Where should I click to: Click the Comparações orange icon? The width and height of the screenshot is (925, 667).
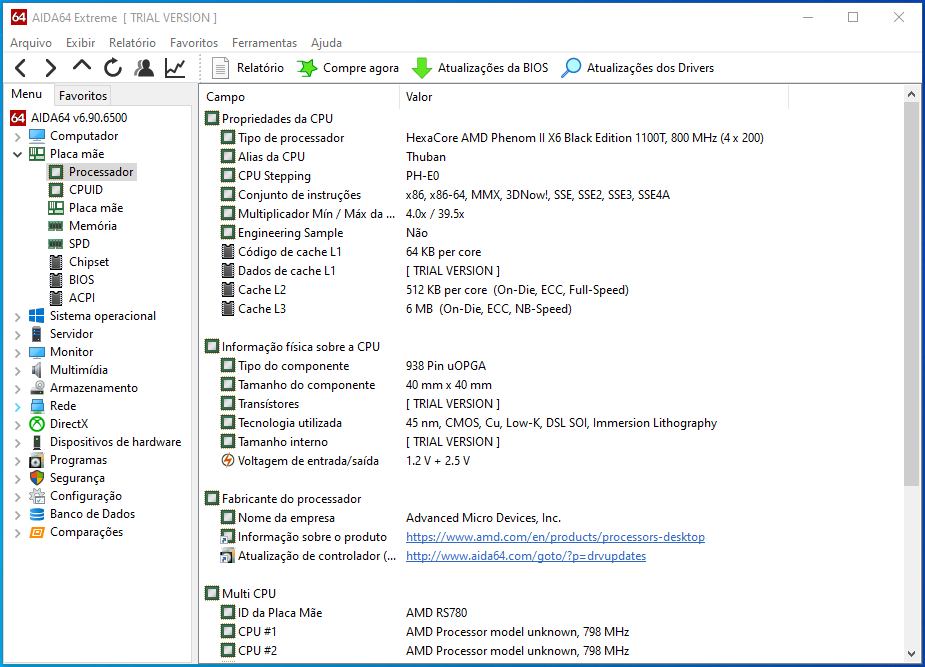click(37, 533)
